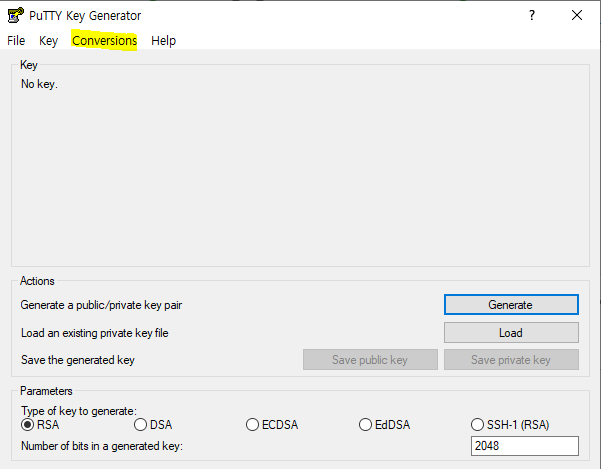Select the RSA key type
This screenshot has height=469, width=601.
pyautogui.click(x=40, y=425)
